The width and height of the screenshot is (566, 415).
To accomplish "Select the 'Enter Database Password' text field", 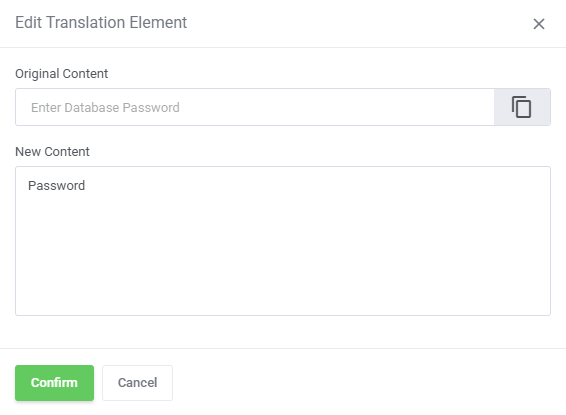I will click(x=255, y=107).
